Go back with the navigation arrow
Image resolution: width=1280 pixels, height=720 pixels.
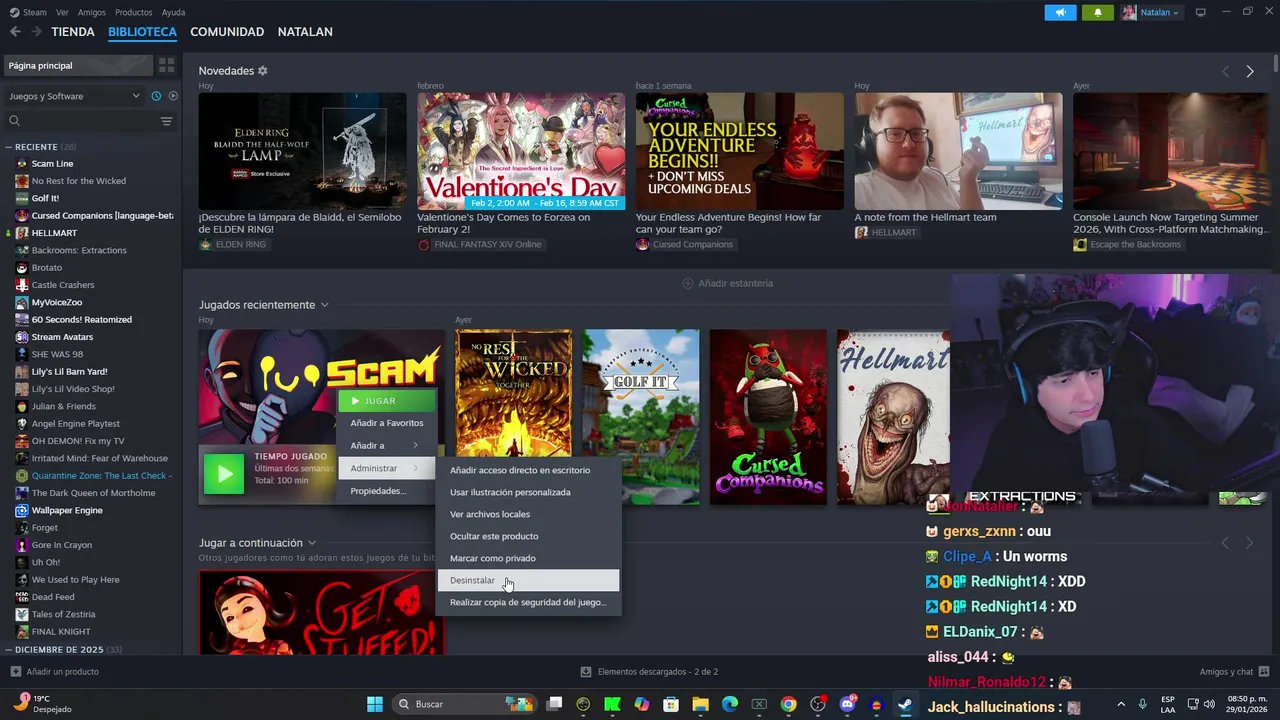tap(15, 32)
